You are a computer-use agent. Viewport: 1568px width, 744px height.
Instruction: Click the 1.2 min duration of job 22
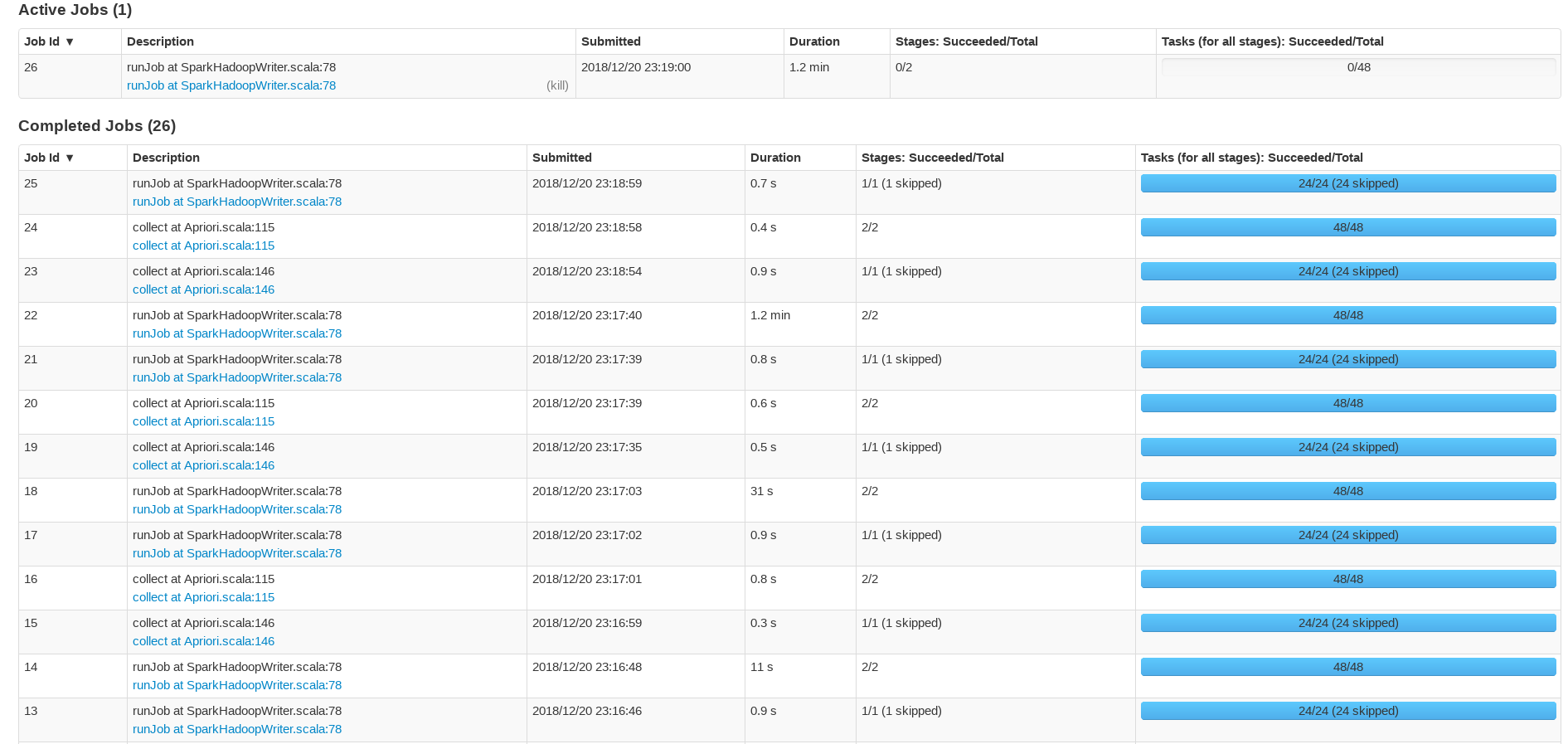point(770,315)
